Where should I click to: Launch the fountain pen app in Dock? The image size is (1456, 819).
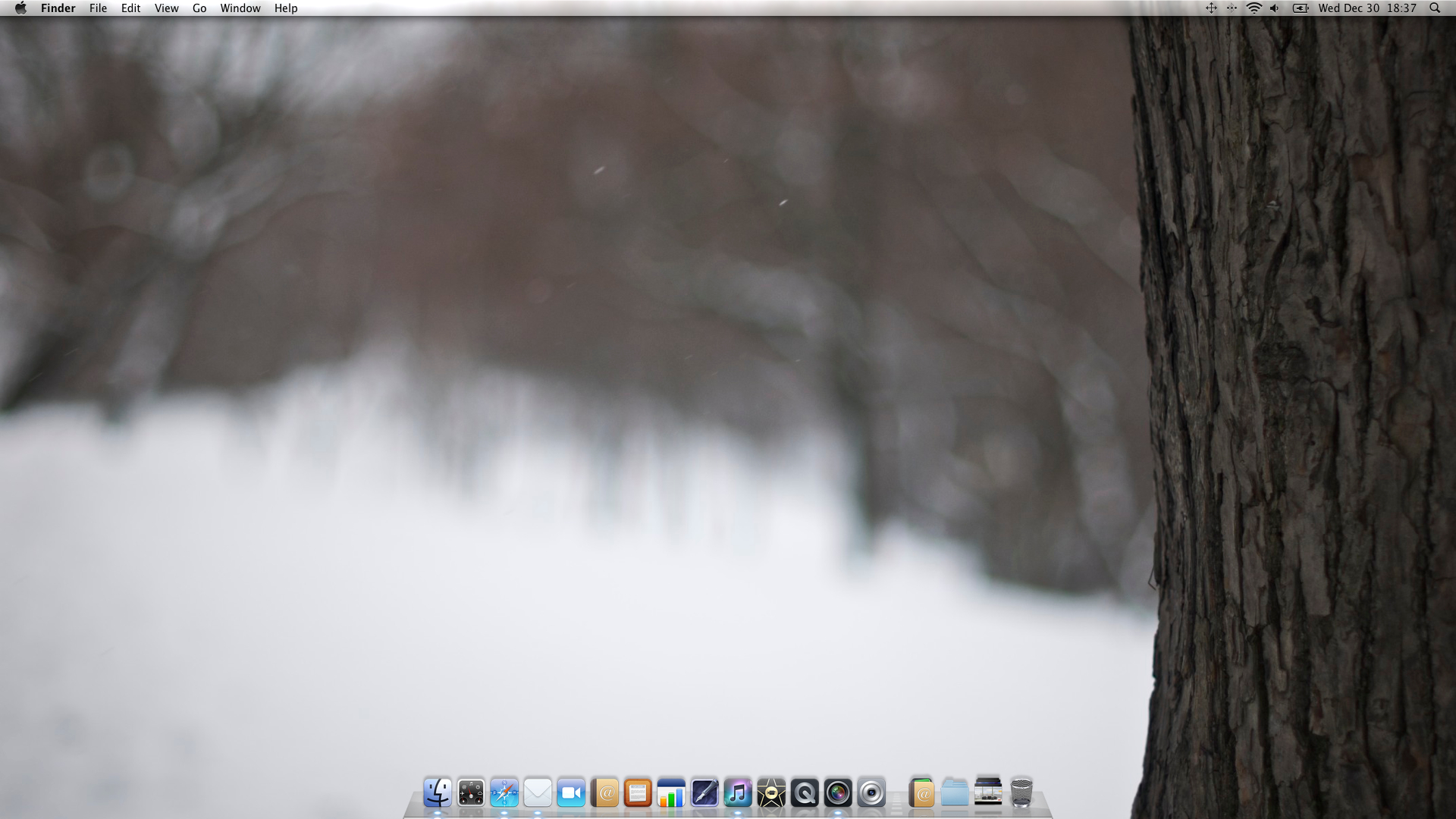coord(704,793)
